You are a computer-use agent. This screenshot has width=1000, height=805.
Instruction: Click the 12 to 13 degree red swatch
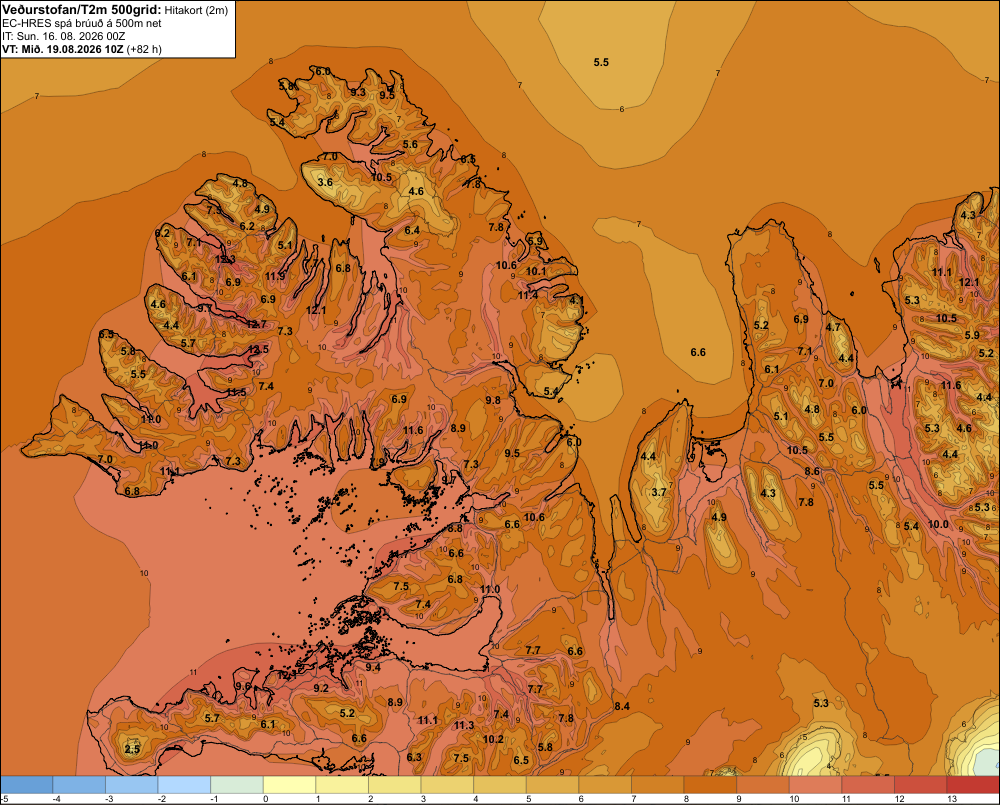(920, 785)
